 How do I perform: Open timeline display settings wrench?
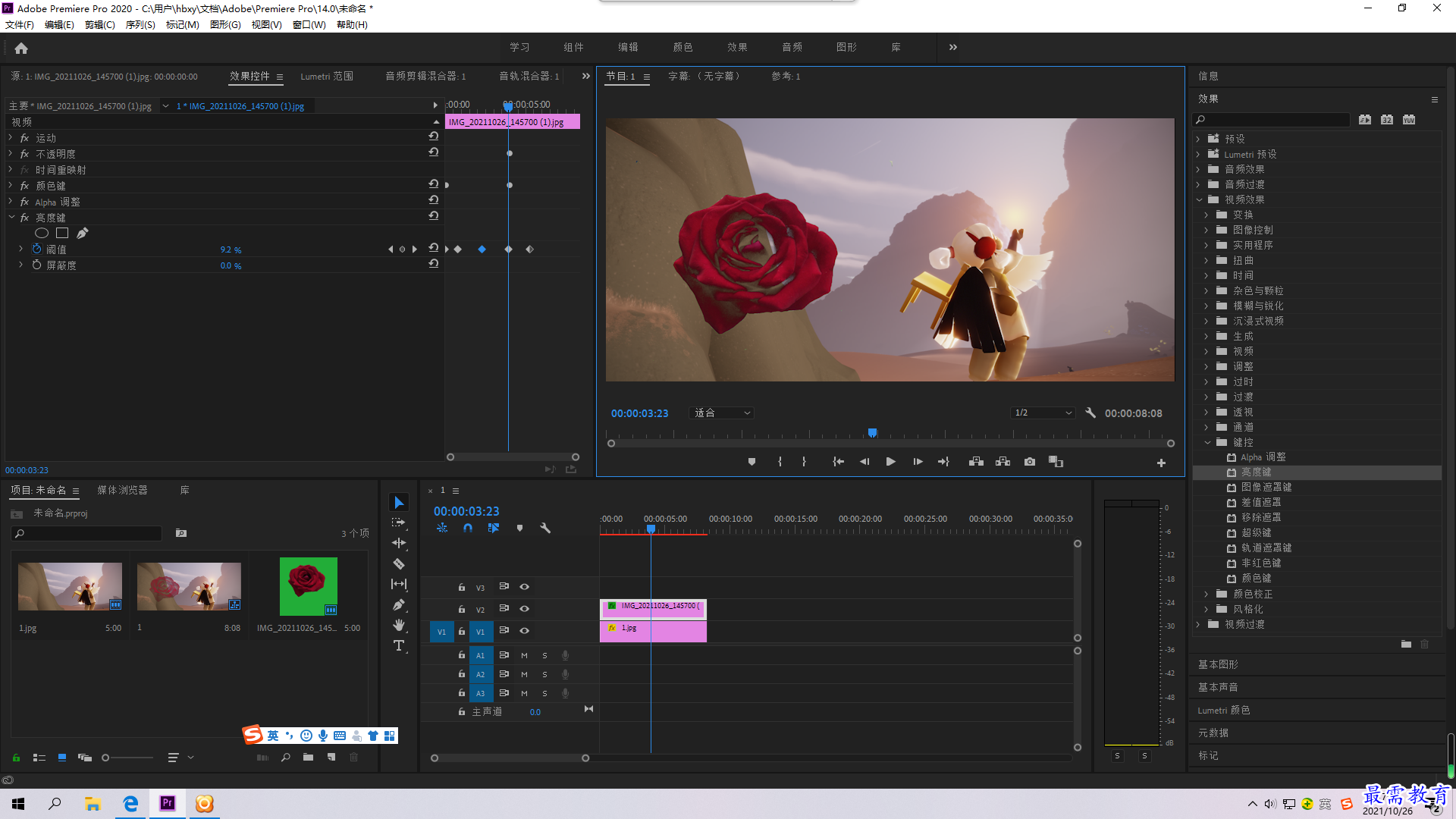pyautogui.click(x=545, y=528)
